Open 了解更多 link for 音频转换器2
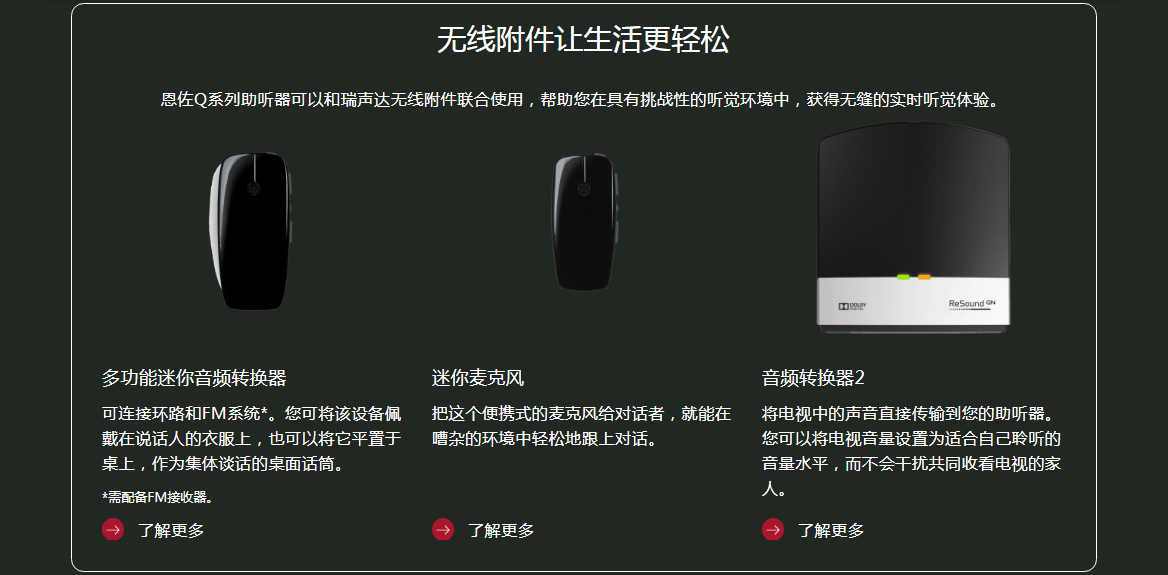 831,530
